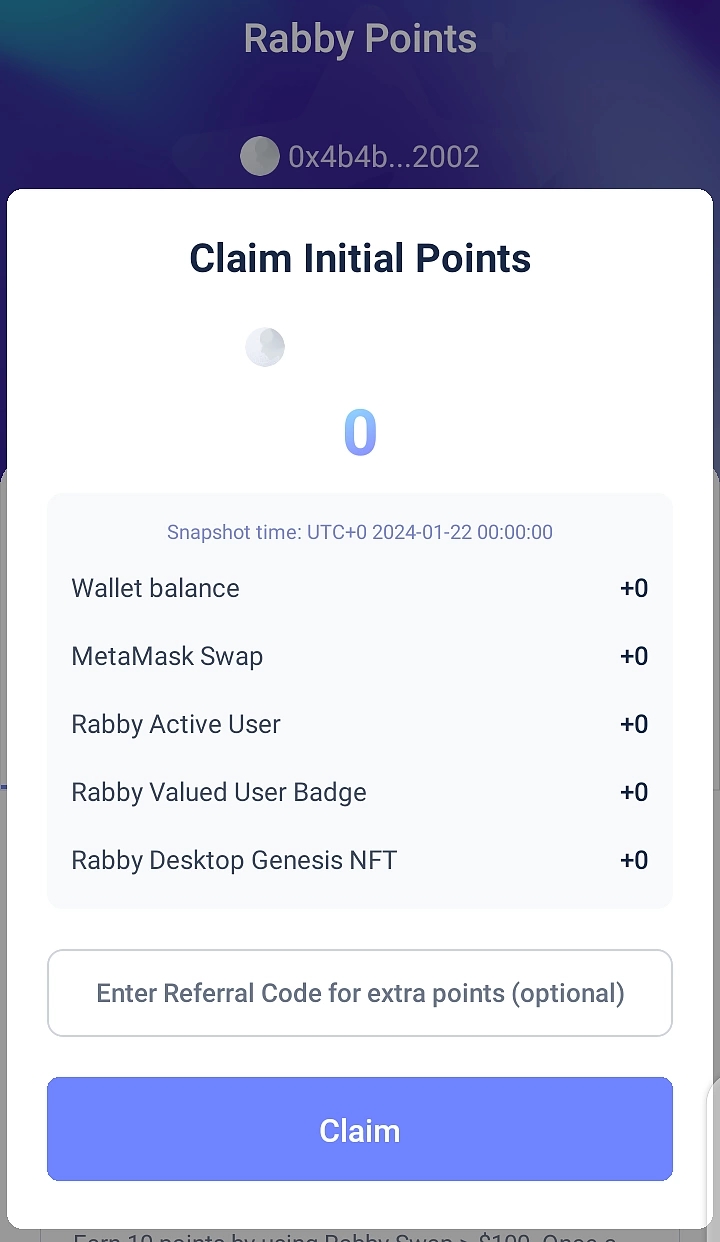Image resolution: width=720 pixels, height=1242 pixels.
Task: Click the Rabby Points page title
Action: click(x=360, y=39)
